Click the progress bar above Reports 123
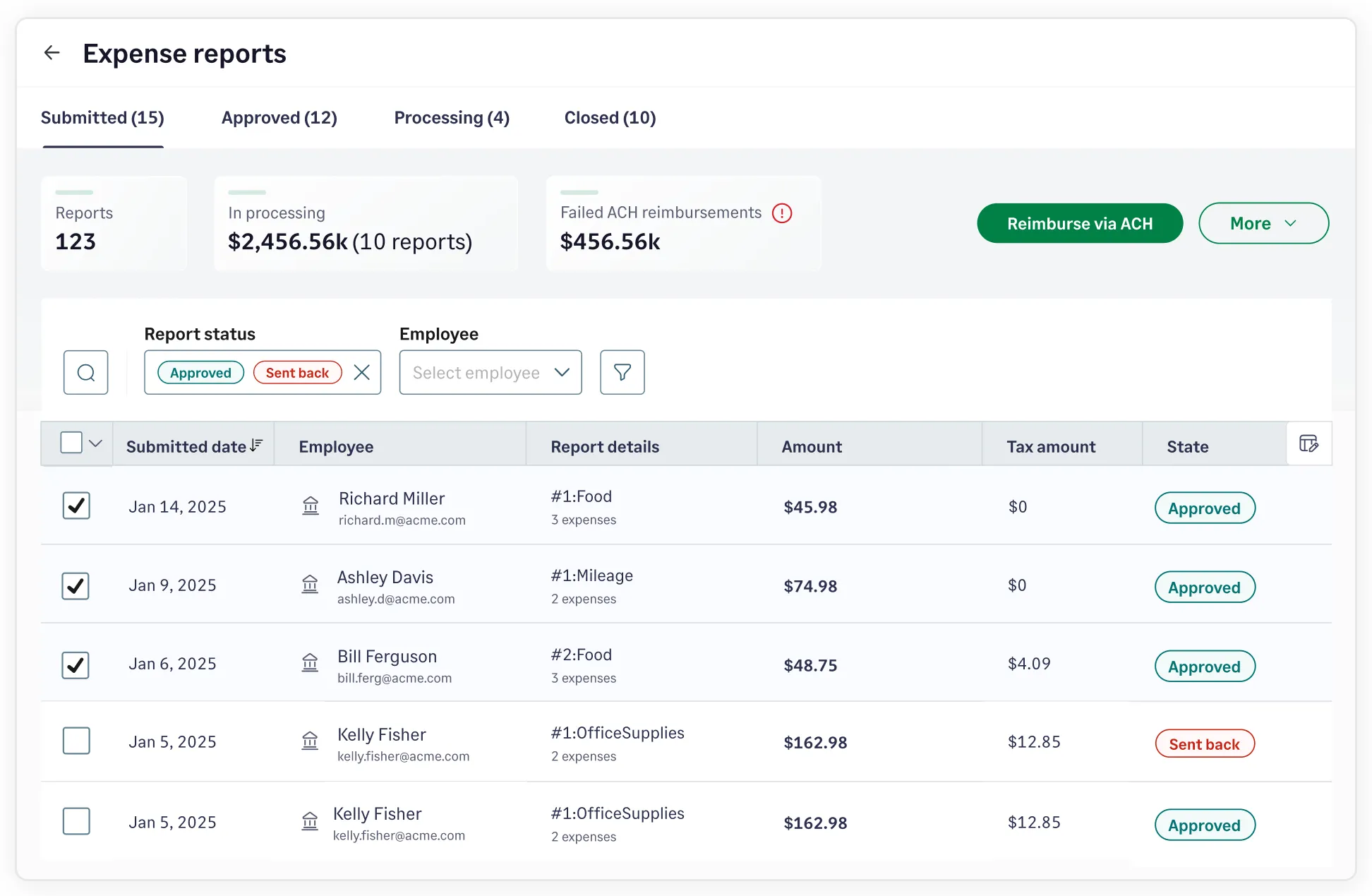The height and width of the screenshot is (896, 1372). pyautogui.click(x=74, y=192)
